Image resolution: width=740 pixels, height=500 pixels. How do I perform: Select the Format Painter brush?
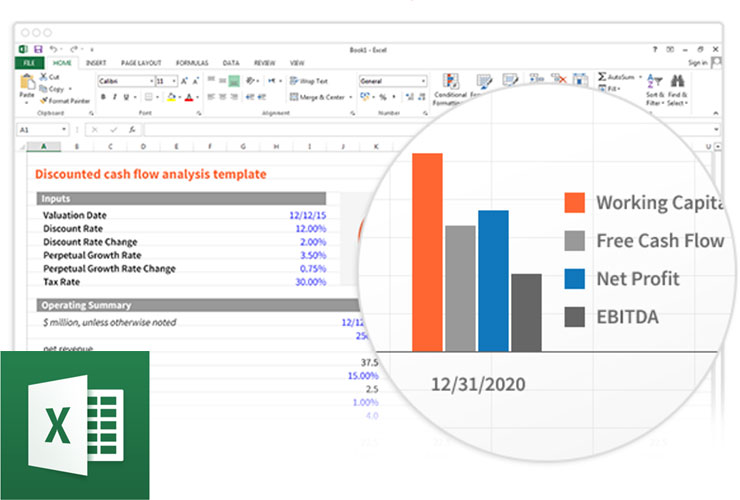pos(44,101)
